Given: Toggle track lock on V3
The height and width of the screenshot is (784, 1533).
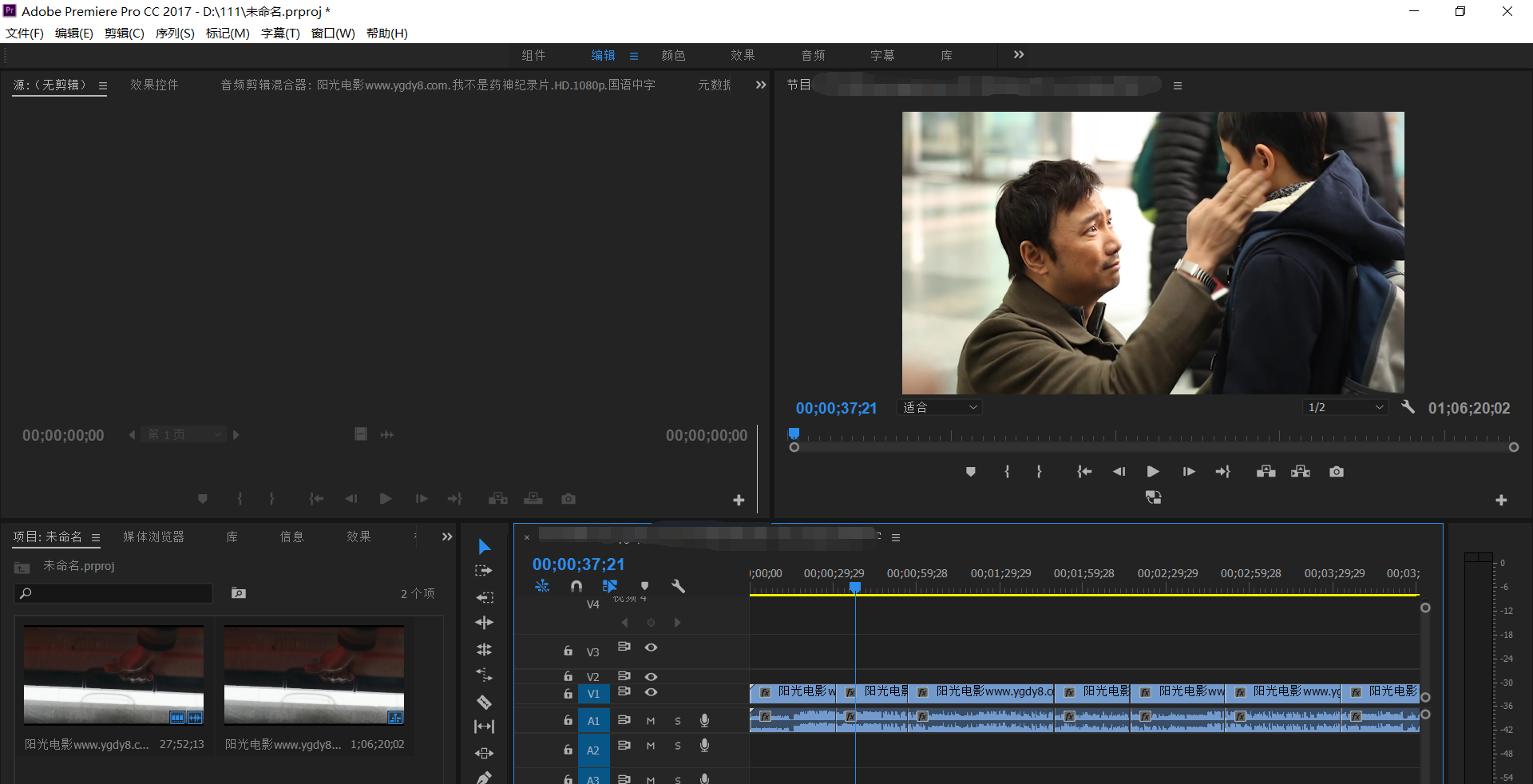Looking at the screenshot, I should 568,651.
